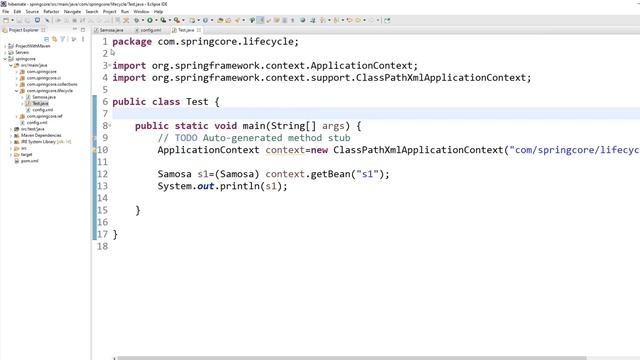Minimize the Project Explorer panel
Viewport: 640px width, 360px height.
coord(75,29)
